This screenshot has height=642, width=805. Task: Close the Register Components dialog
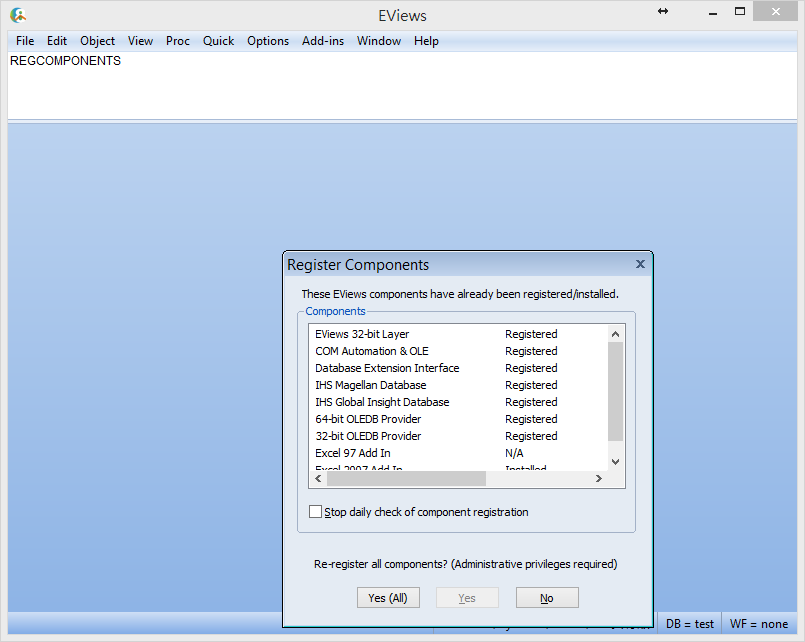tap(640, 265)
